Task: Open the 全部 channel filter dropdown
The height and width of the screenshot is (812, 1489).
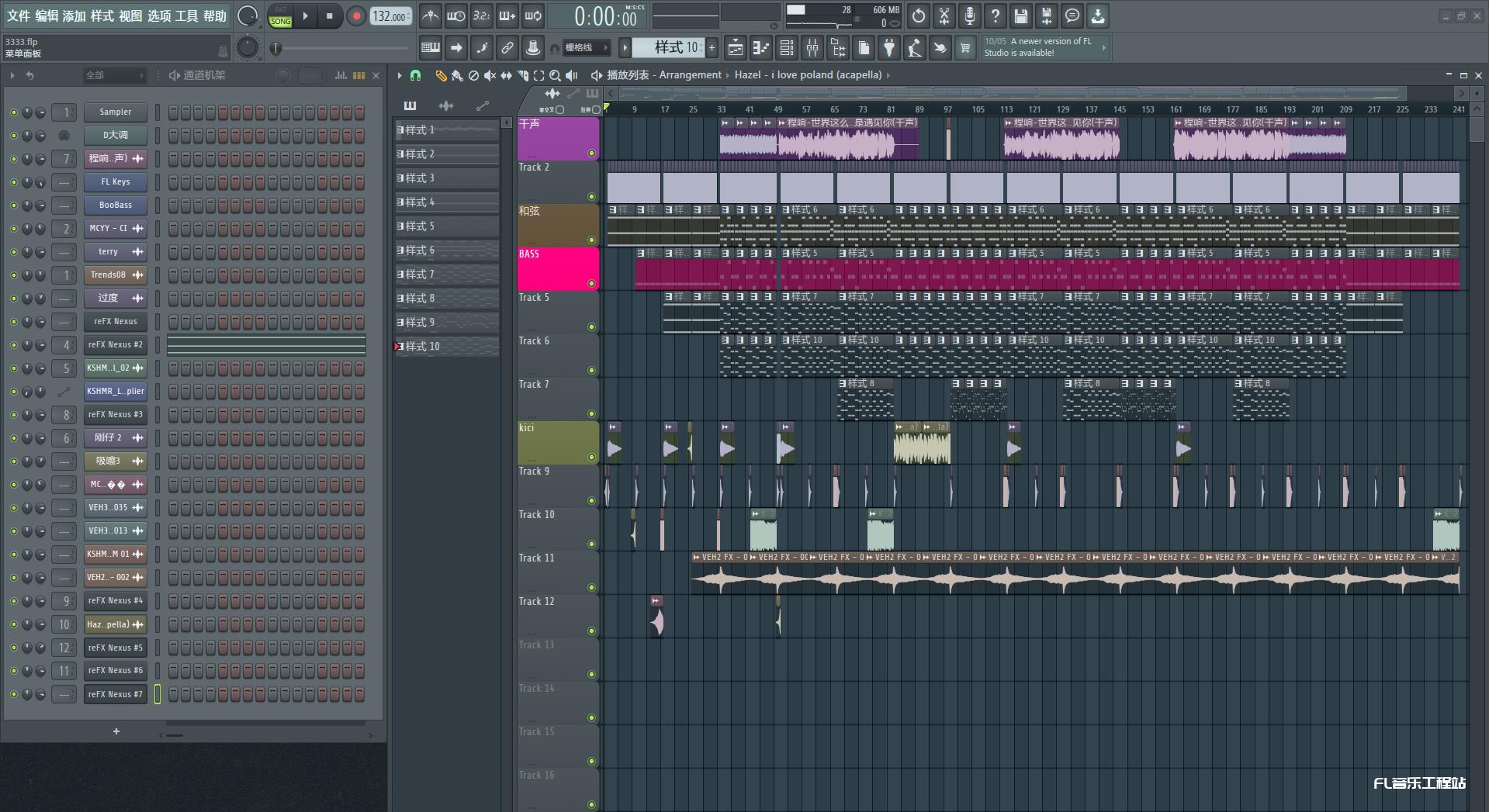Action: (x=115, y=75)
